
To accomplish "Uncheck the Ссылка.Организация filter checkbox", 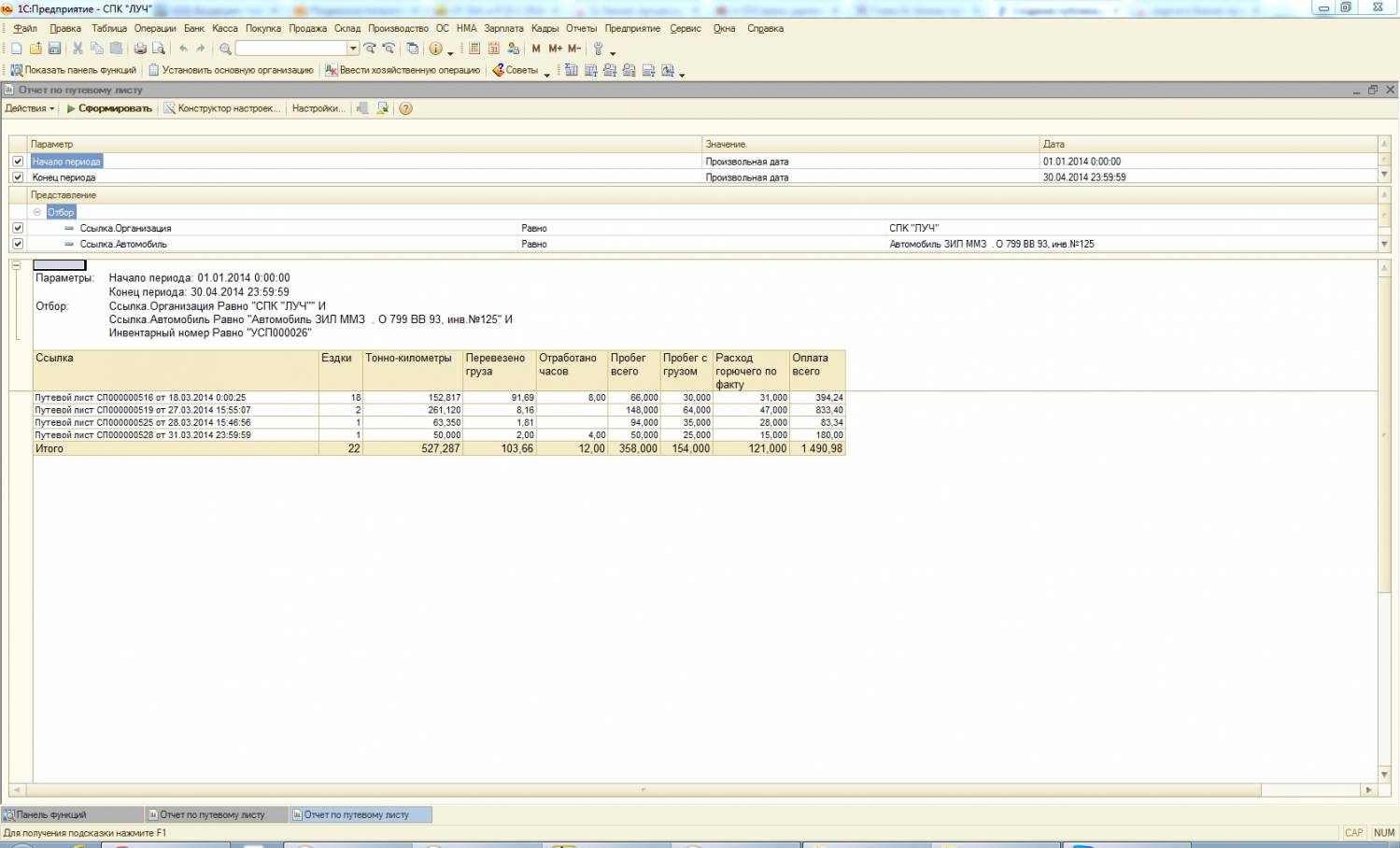I will pos(18,228).
